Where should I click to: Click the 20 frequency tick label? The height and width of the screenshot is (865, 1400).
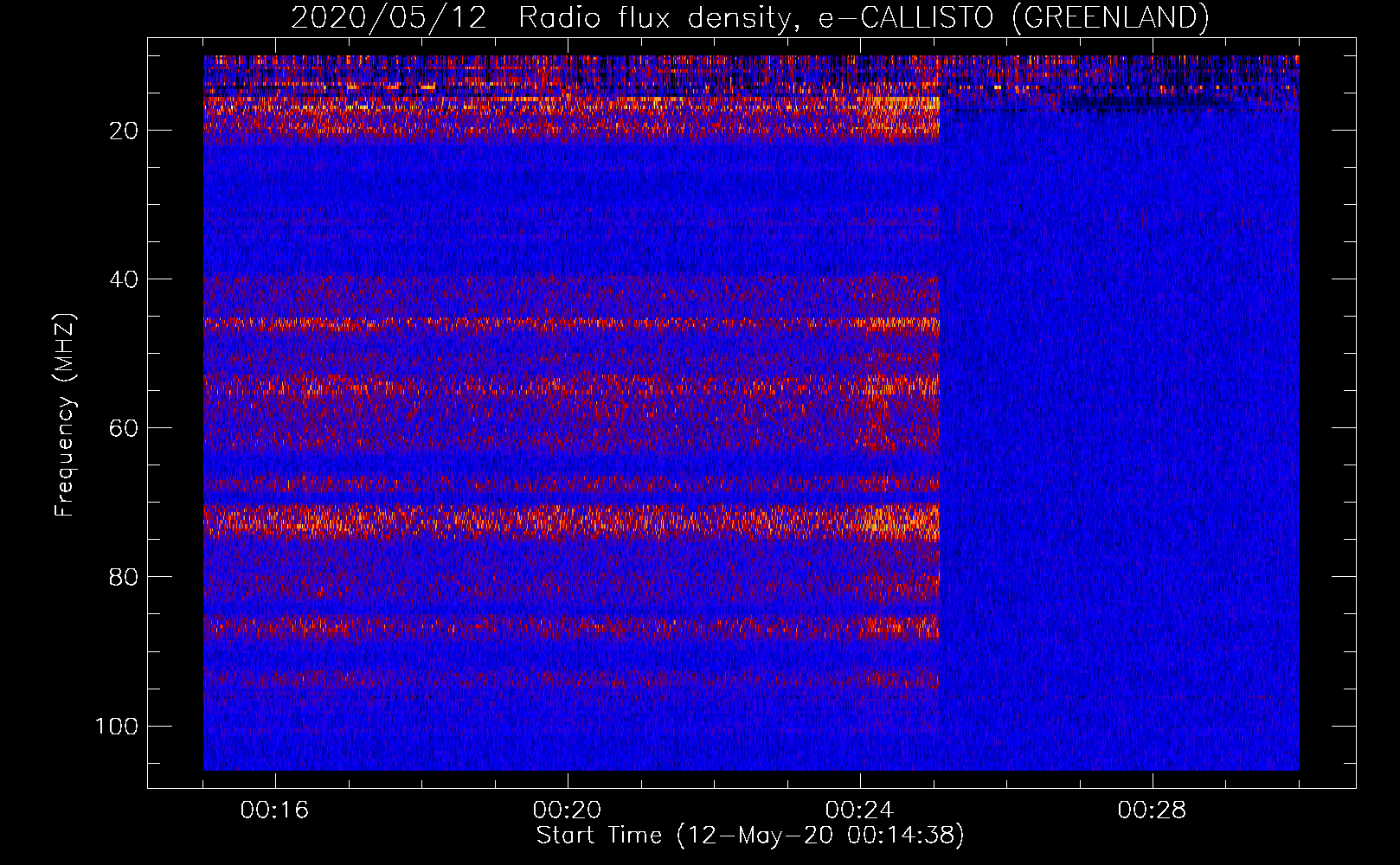[x=124, y=131]
